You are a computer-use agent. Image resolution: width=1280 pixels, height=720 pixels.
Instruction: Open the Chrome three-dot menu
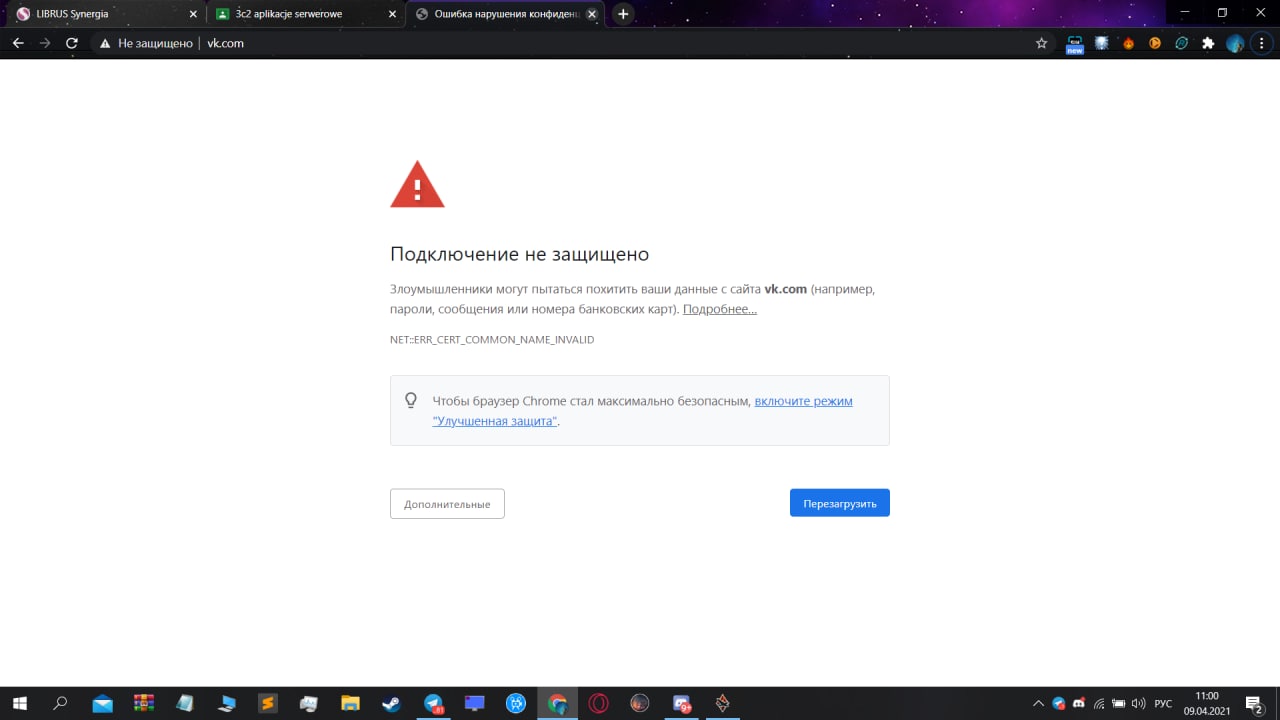point(1262,43)
